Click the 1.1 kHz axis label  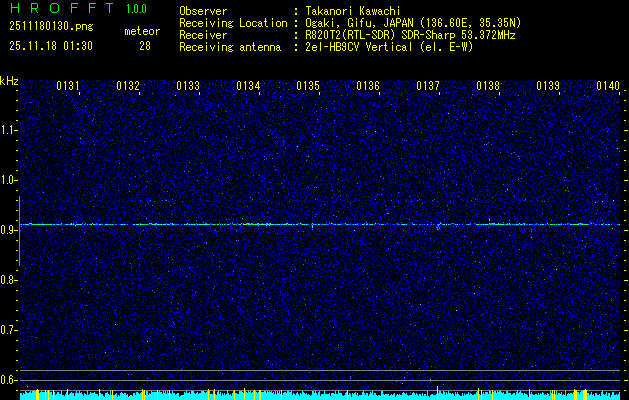click(8, 130)
